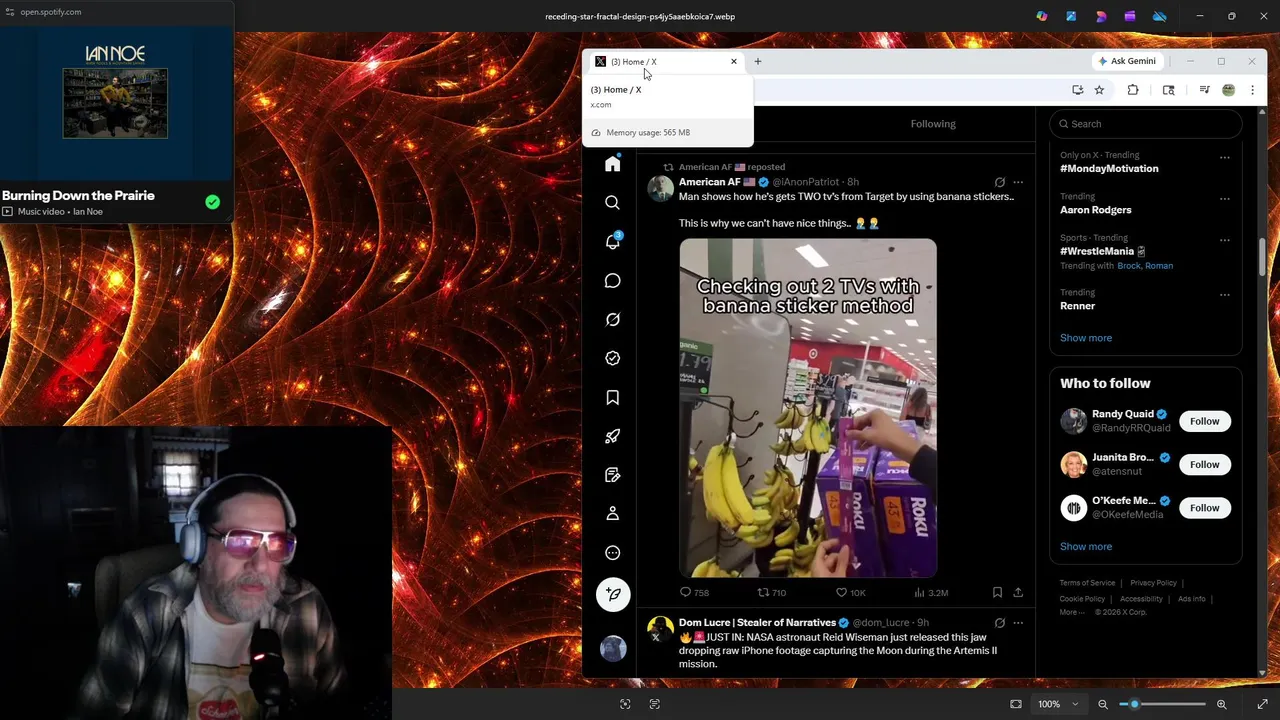The image size is (1280, 720).
Task: Open Grok icon in X sidebar
Action: click(613, 320)
